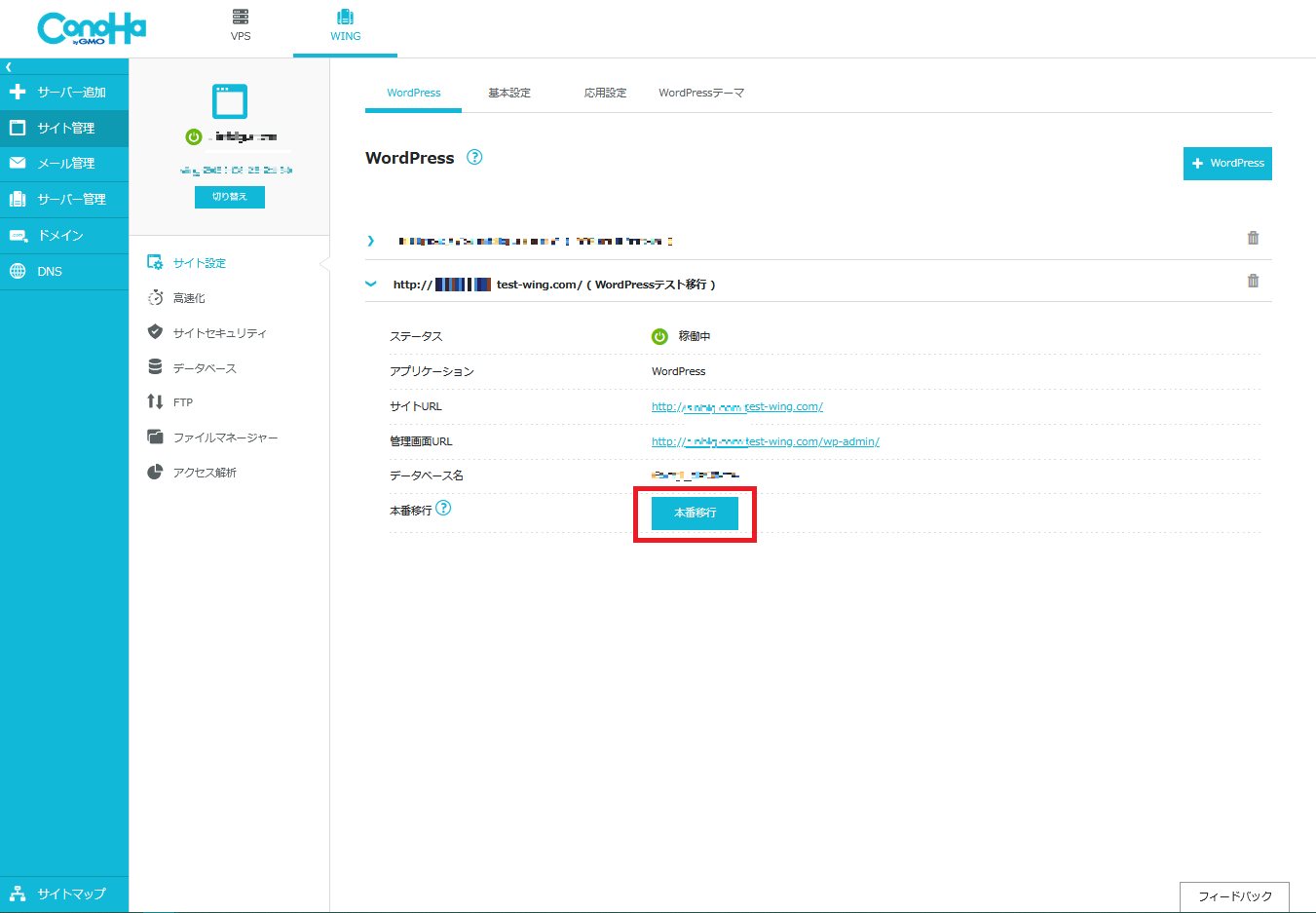1316x913 pixels.
Task: Click the サイト管理 window icon
Action: point(18,128)
